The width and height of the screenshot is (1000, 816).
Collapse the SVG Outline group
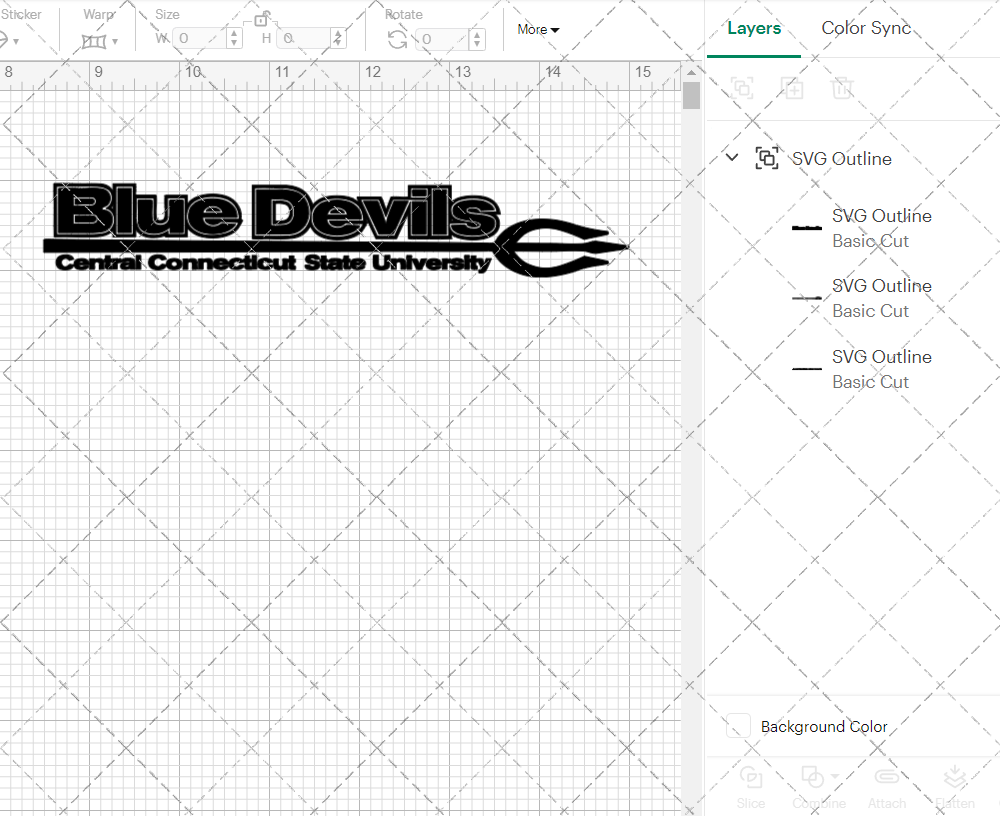tap(731, 157)
